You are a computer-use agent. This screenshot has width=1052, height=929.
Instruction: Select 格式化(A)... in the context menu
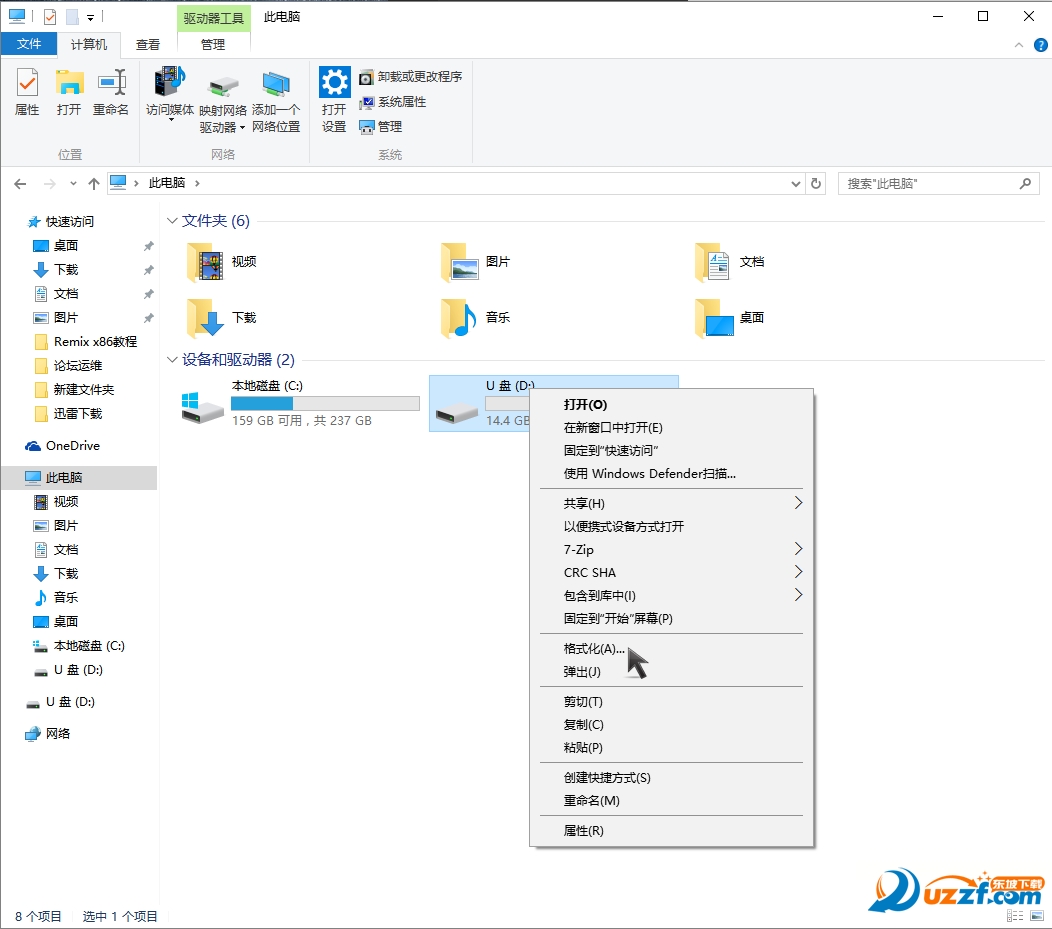(593, 649)
